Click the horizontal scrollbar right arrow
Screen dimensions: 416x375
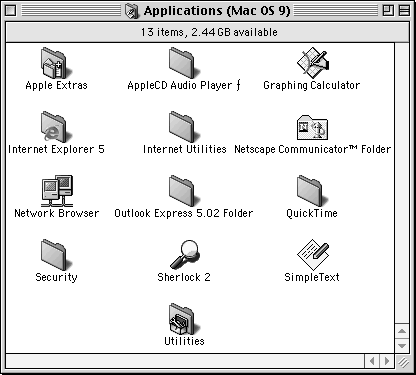click(x=387, y=361)
